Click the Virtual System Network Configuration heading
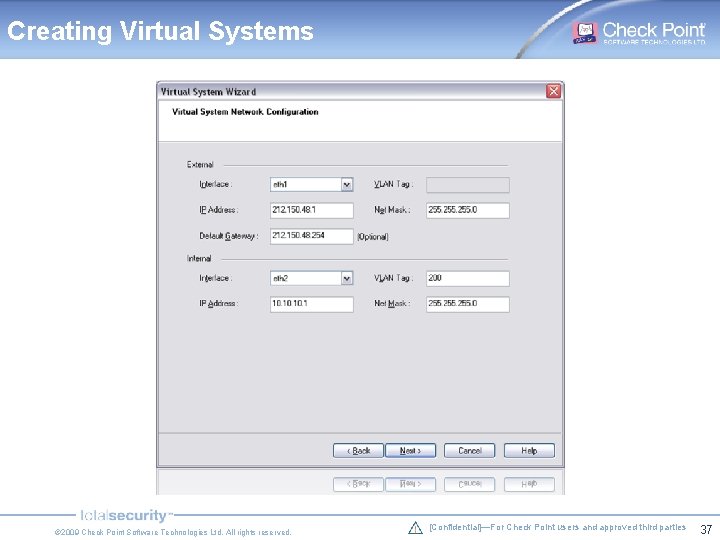This screenshot has width=720, height=540. (245, 112)
